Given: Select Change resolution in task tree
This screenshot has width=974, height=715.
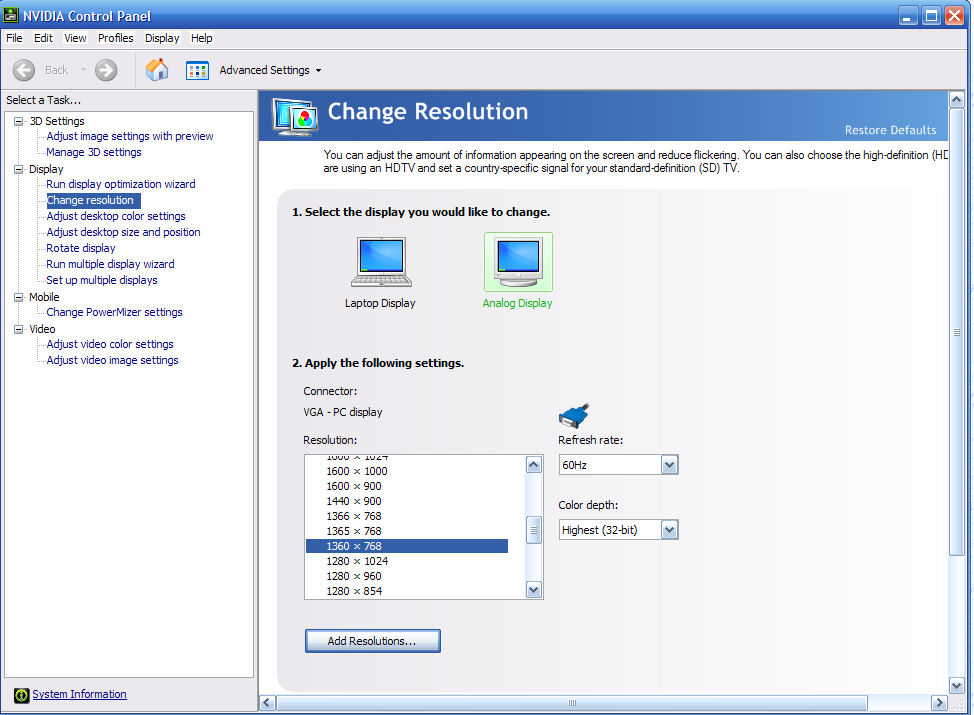Looking at the screenshot, I should coord(91,200).
